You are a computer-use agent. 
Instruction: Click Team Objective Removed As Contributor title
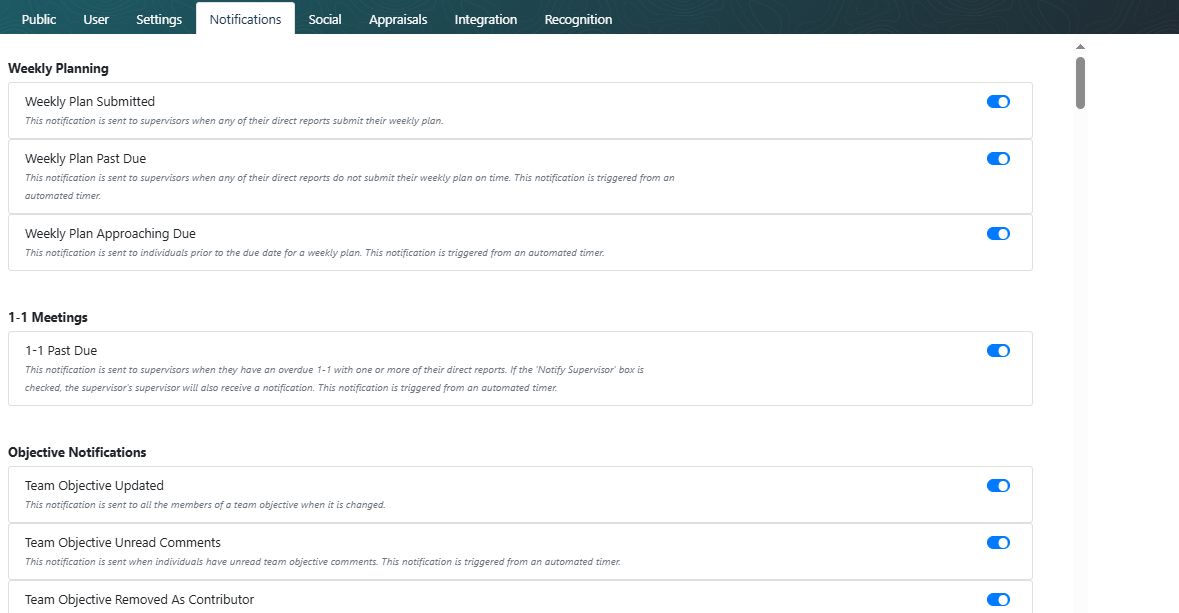(x=139, y=599)
